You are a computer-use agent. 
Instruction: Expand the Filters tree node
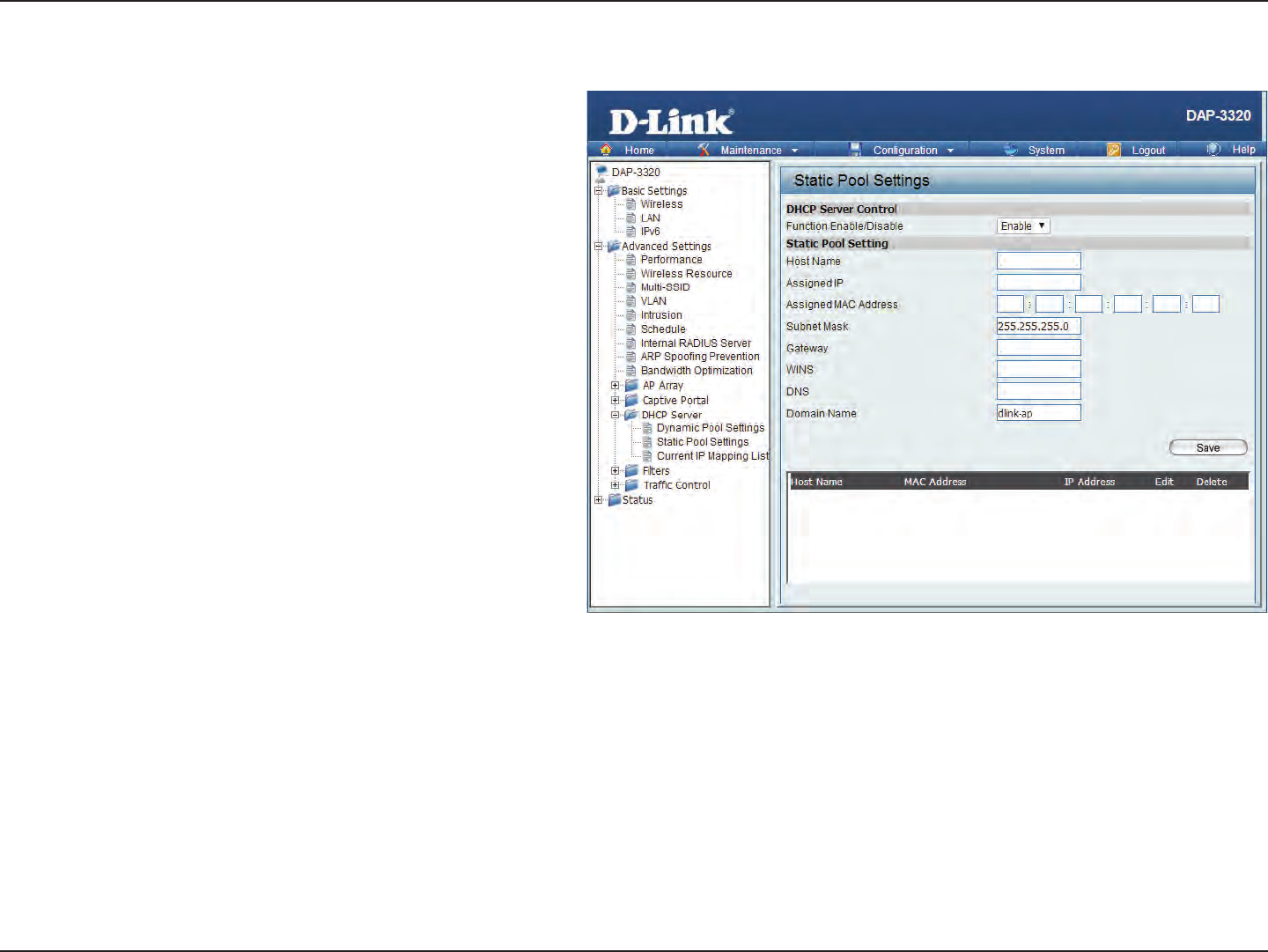tap(616, 471)
